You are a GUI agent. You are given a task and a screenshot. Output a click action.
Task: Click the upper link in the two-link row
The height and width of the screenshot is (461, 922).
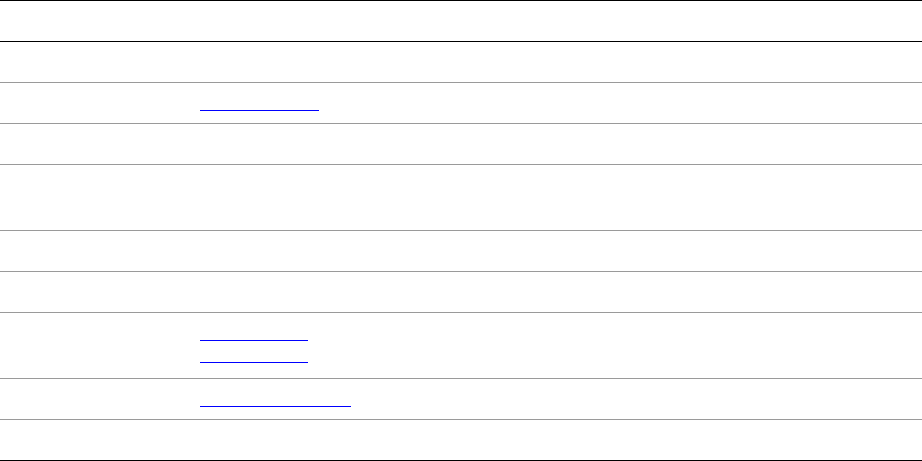point(254,338)
